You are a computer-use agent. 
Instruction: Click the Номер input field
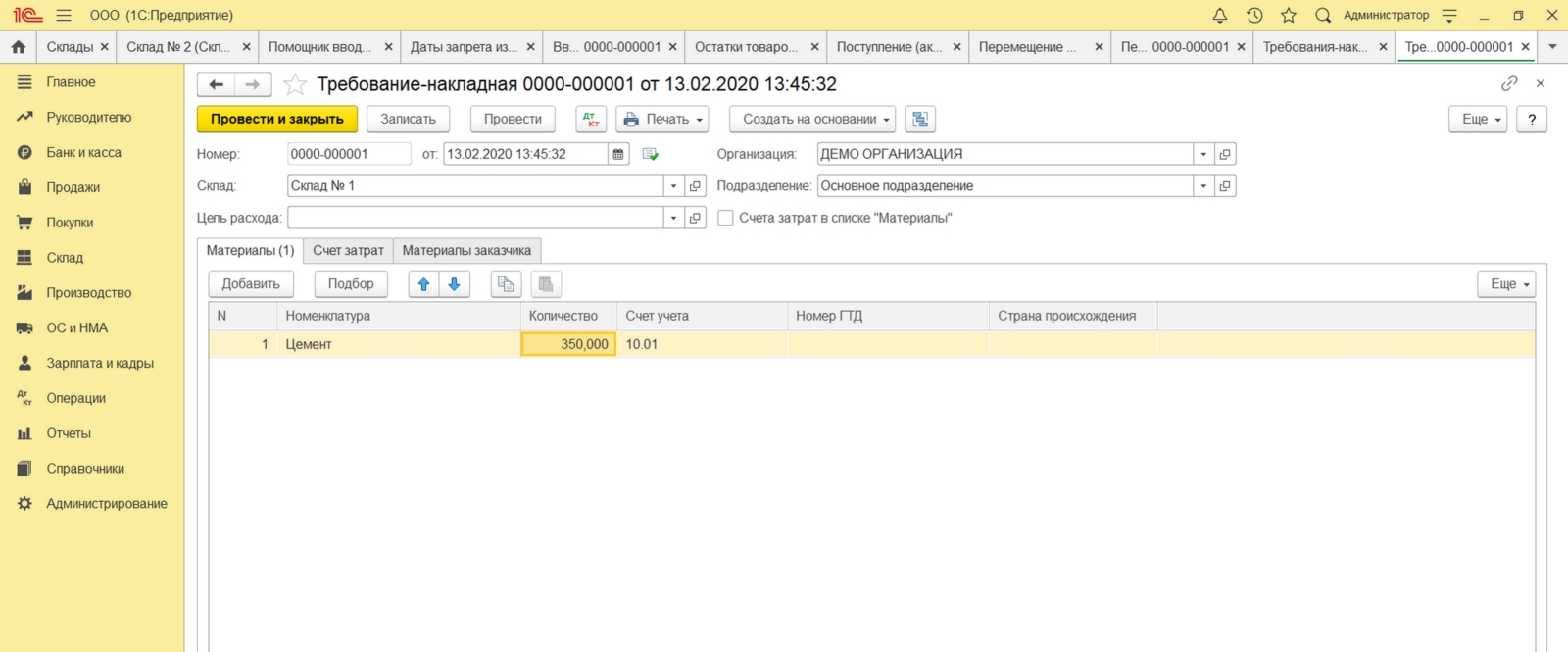click(349, 154)
